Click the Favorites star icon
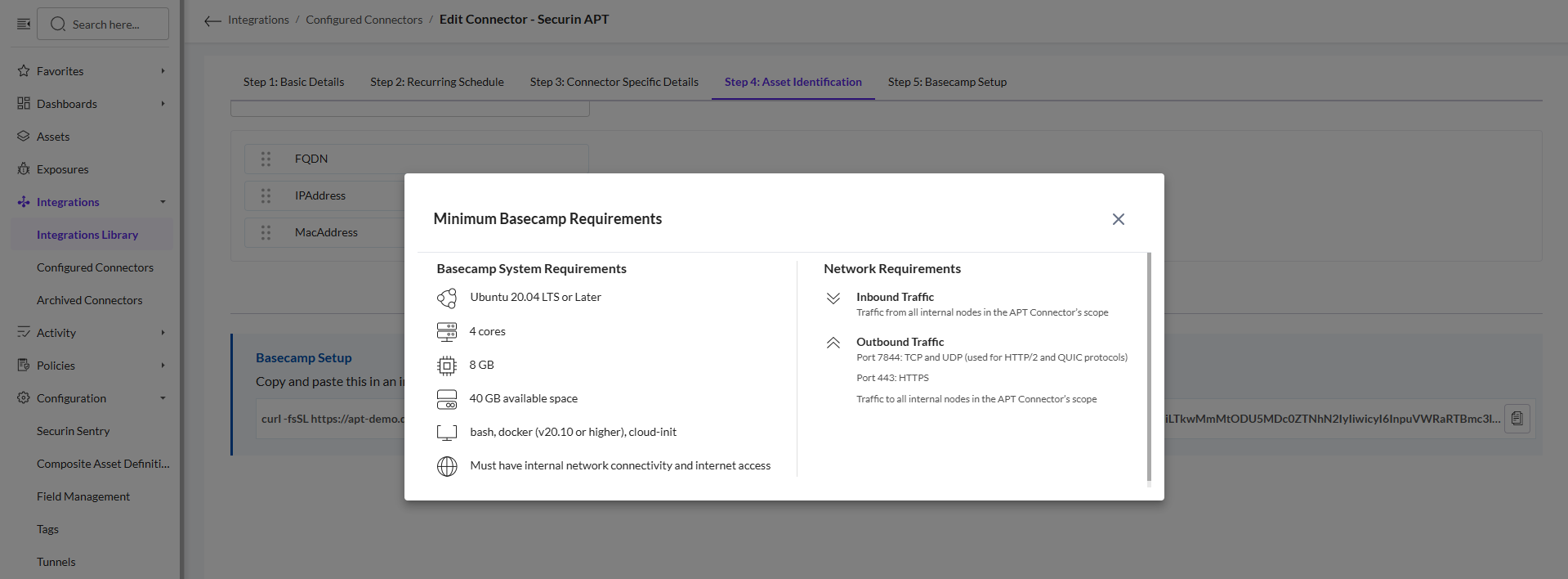The image size is (1568, 579). click(24, 71)
